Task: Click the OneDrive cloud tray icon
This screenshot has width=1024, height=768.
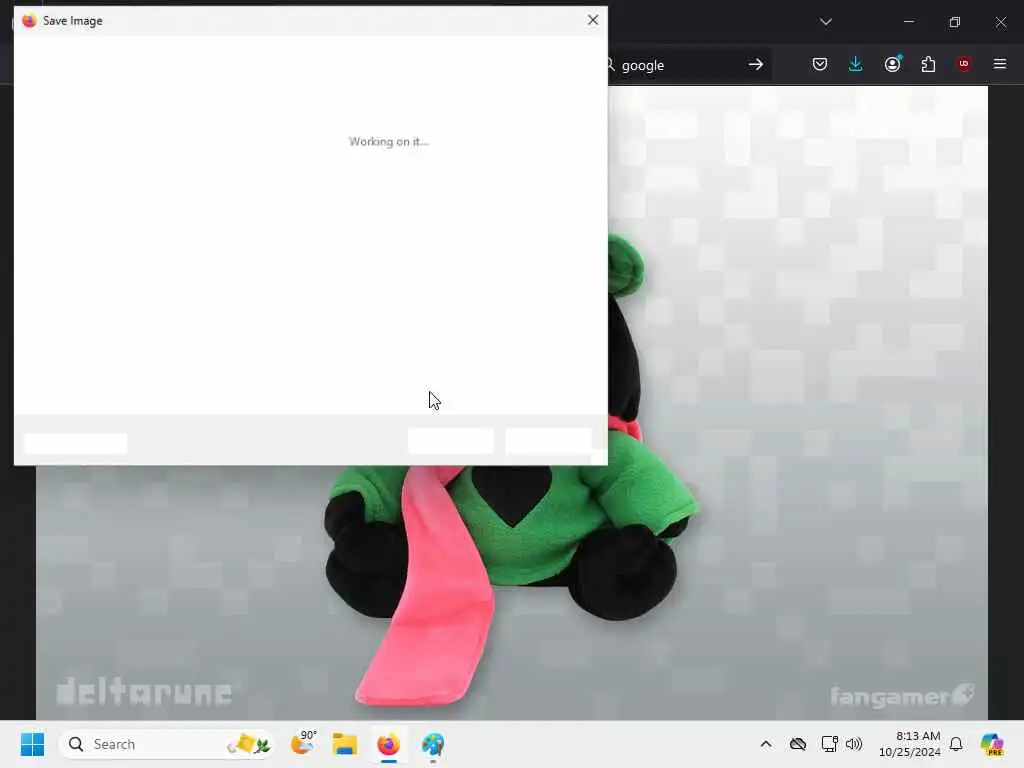Action: pos(797,744)
